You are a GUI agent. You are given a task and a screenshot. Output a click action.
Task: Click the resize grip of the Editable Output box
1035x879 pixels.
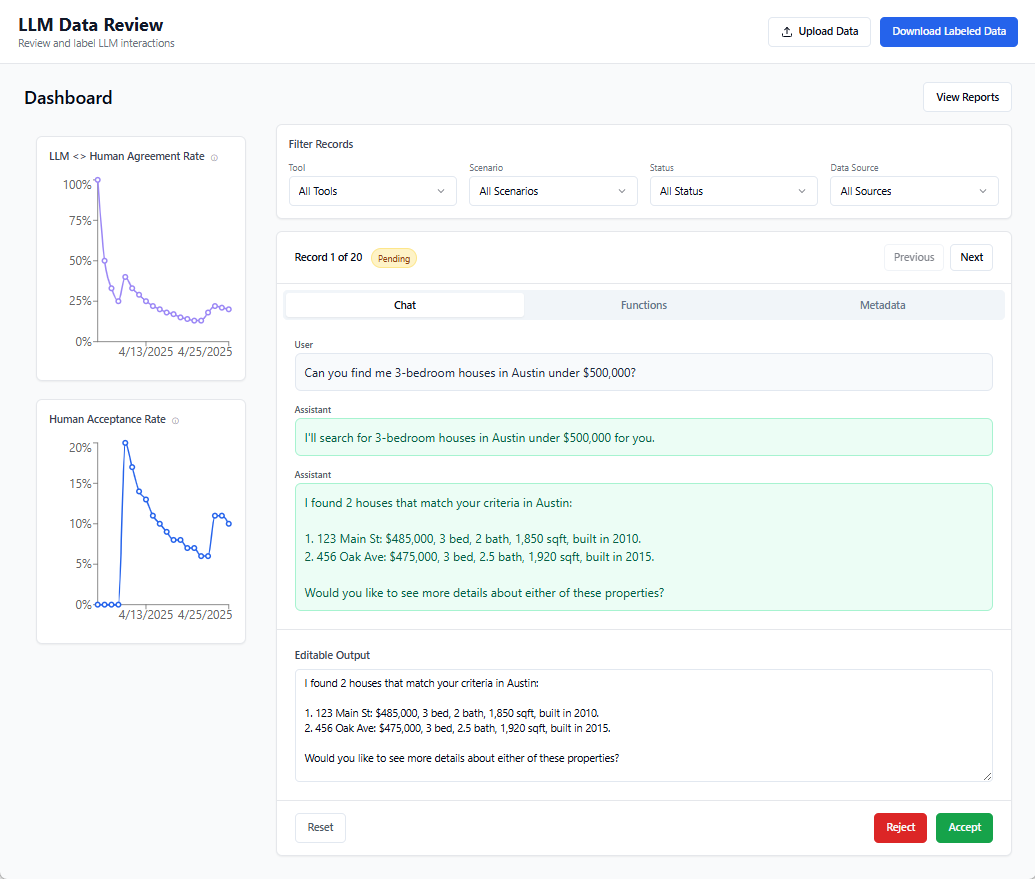click(x=988, y=777)
